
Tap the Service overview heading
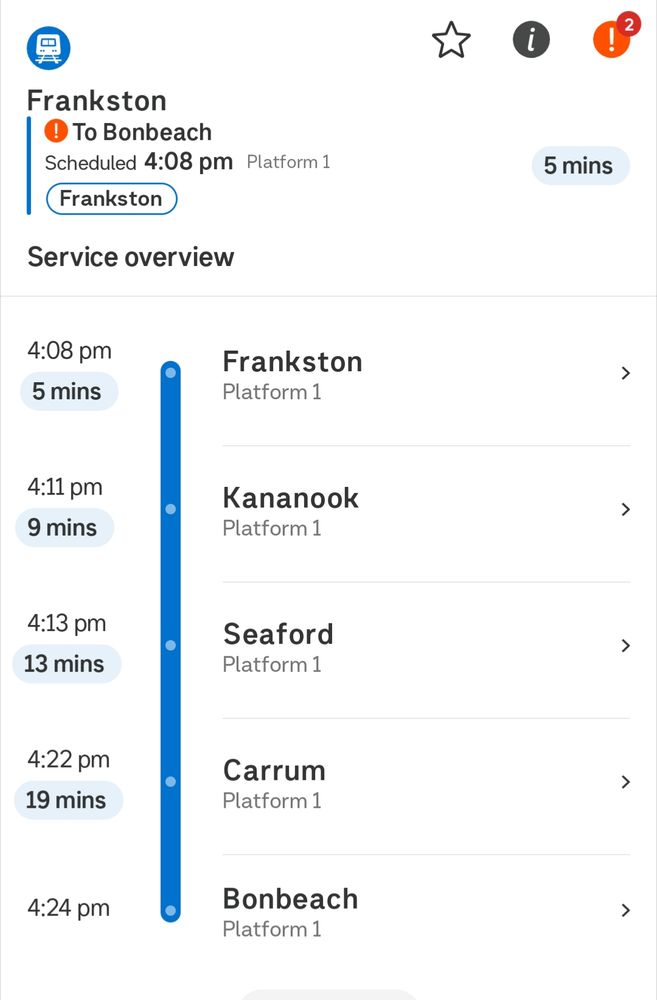[131, 257]
